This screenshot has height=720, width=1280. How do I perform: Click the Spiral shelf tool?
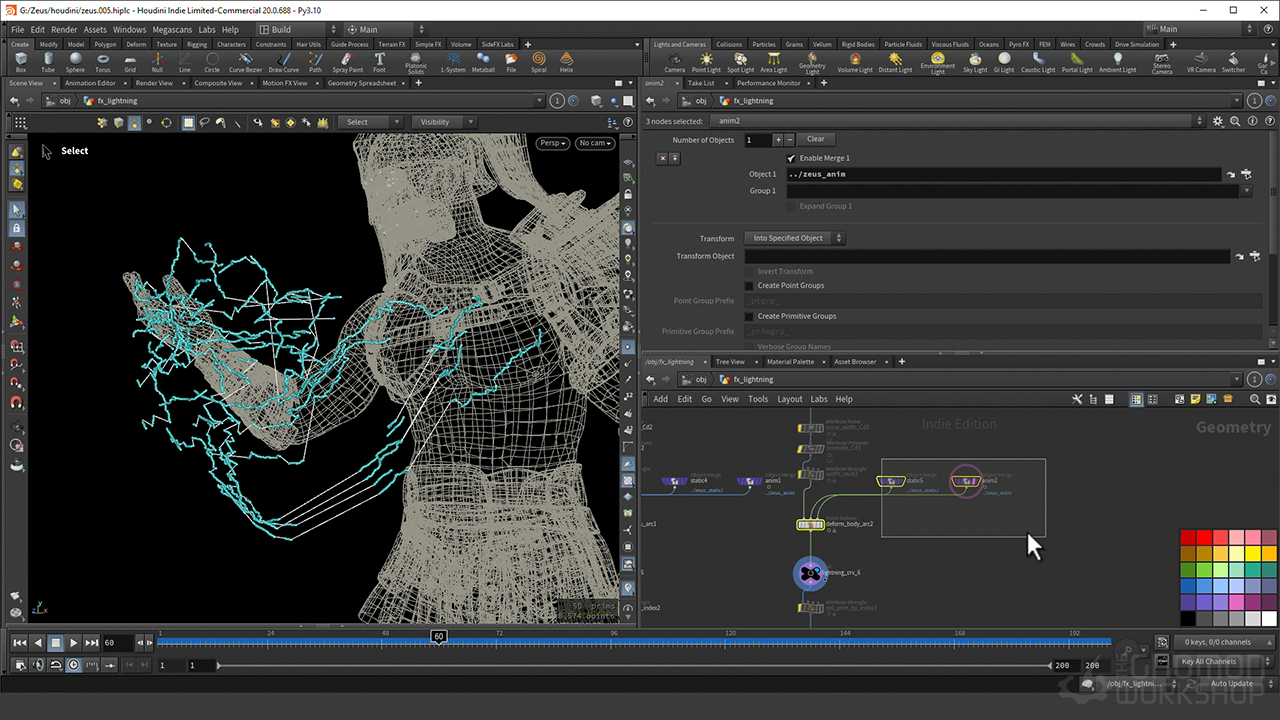[x=539, y=62]
